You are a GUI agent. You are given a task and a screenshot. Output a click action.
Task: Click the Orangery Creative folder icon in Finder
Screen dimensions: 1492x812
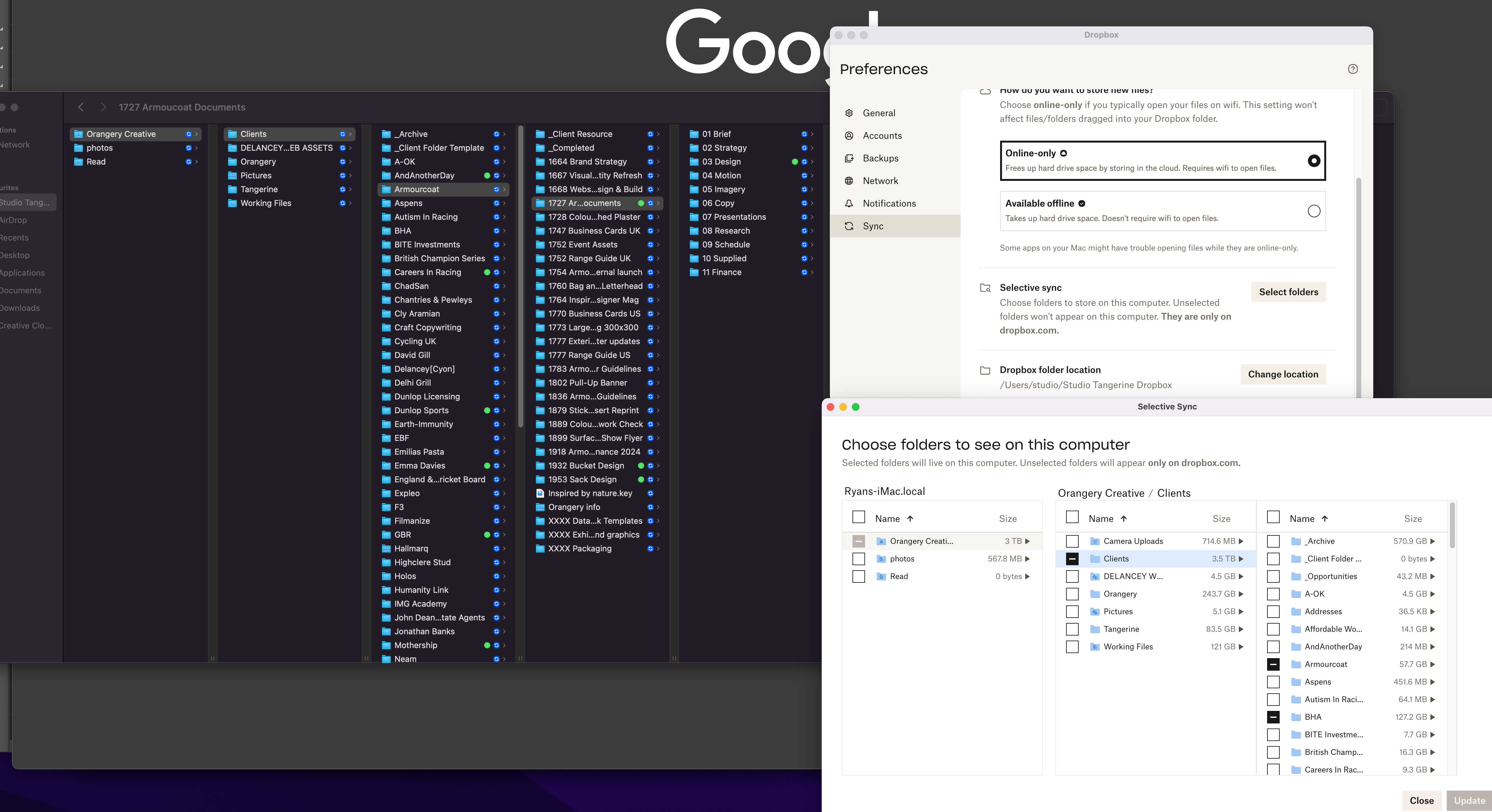78,134
